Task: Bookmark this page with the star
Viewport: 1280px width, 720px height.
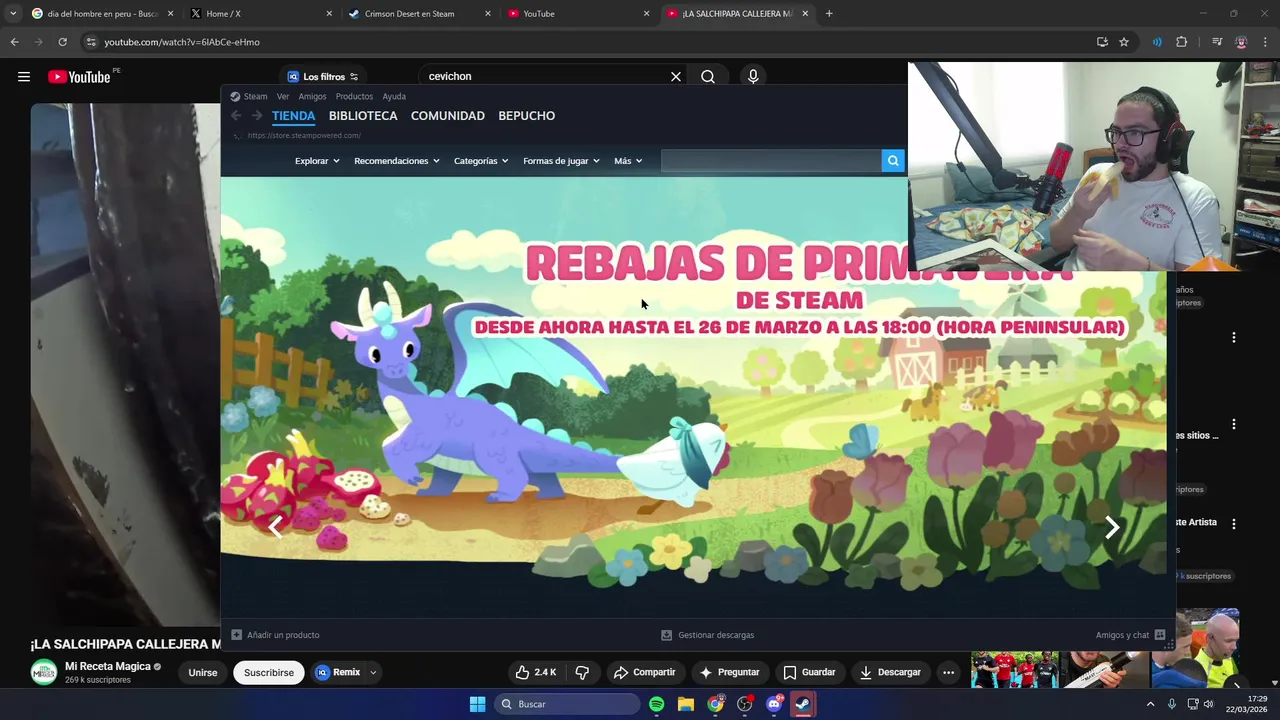Action: pyautogui.click(x=1124, y=42)
